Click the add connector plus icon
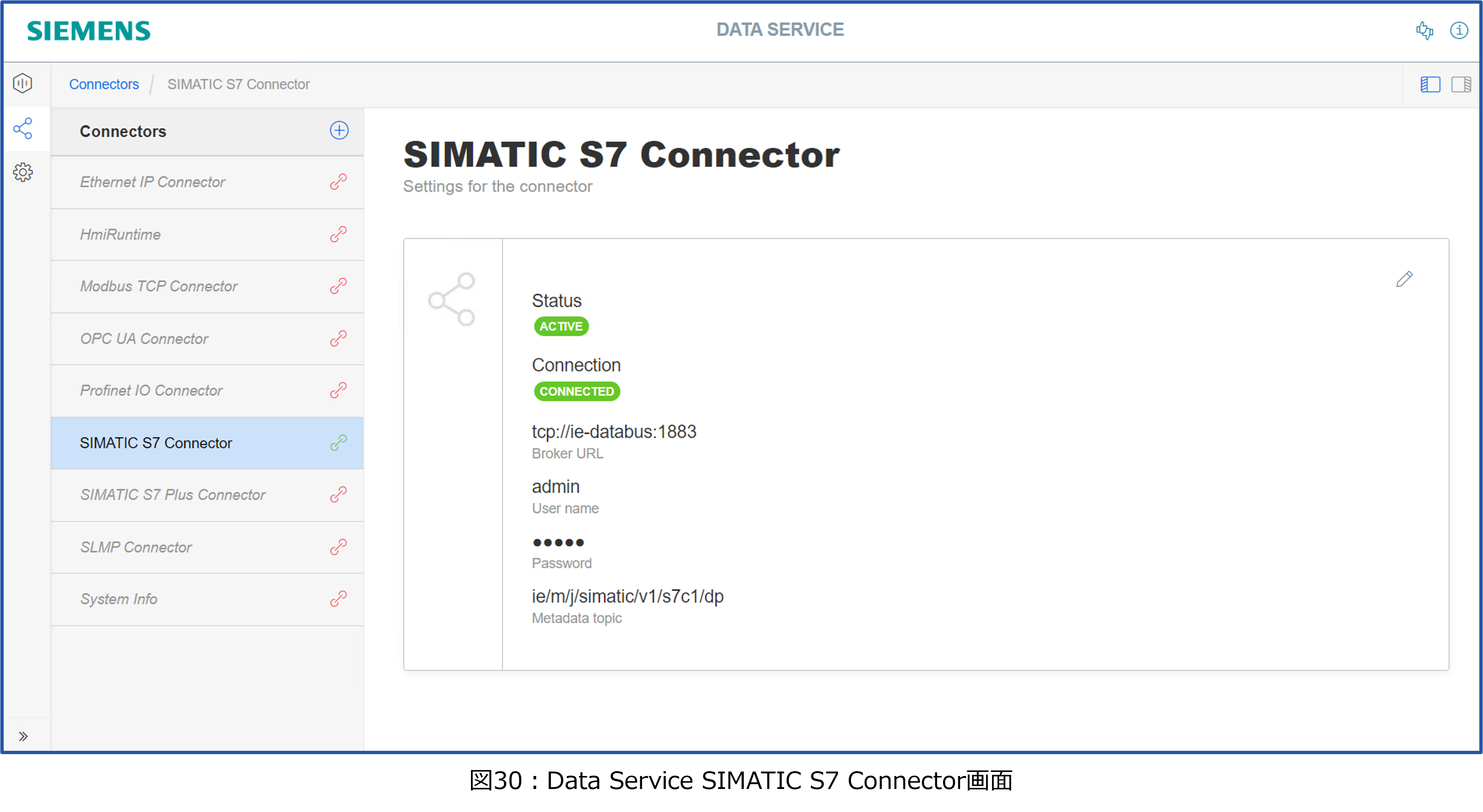The height and width of the screenshot is (812, 1483). tap(339, 131)
